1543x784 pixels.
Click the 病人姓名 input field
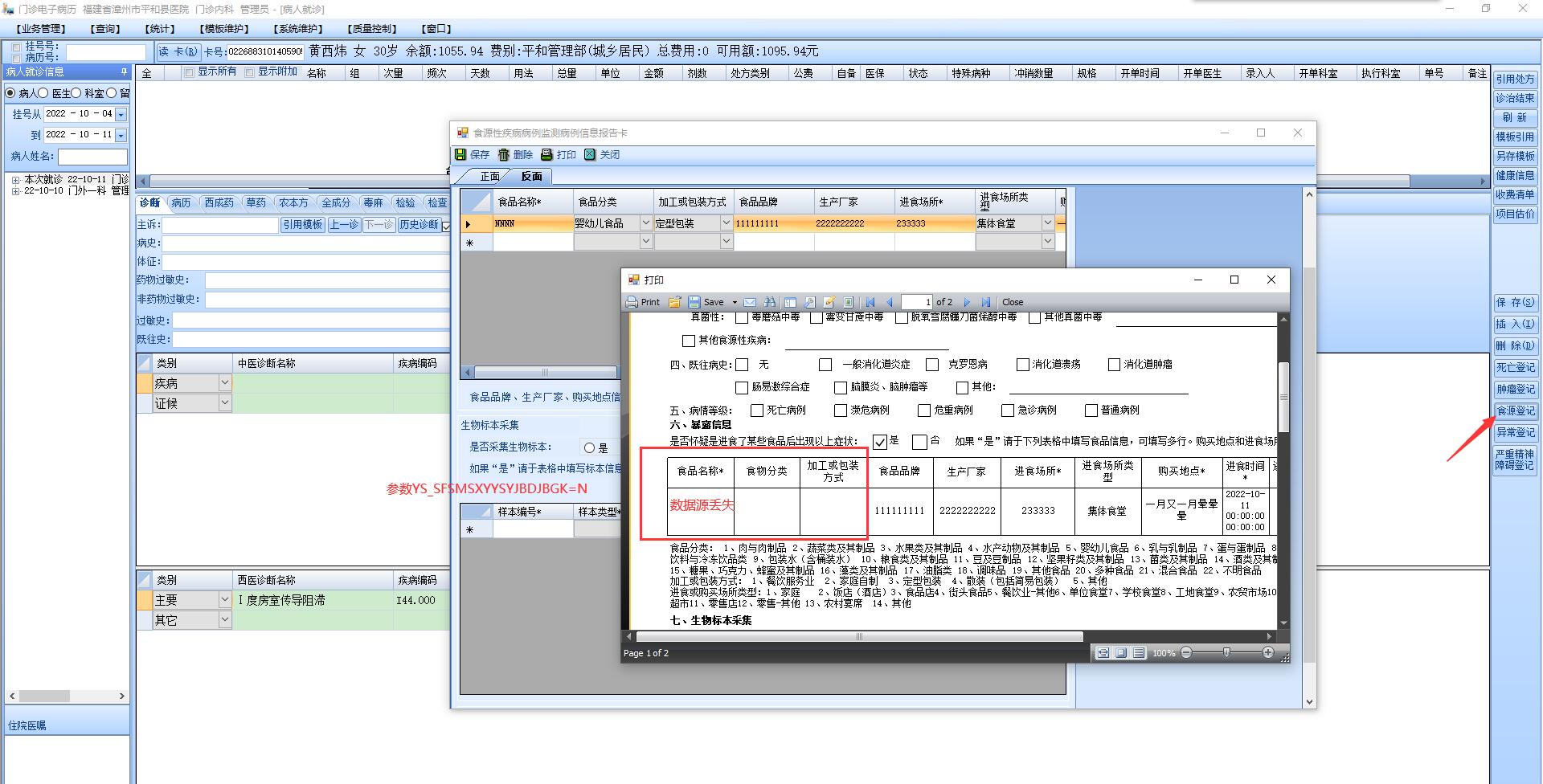tap(92, 157)
